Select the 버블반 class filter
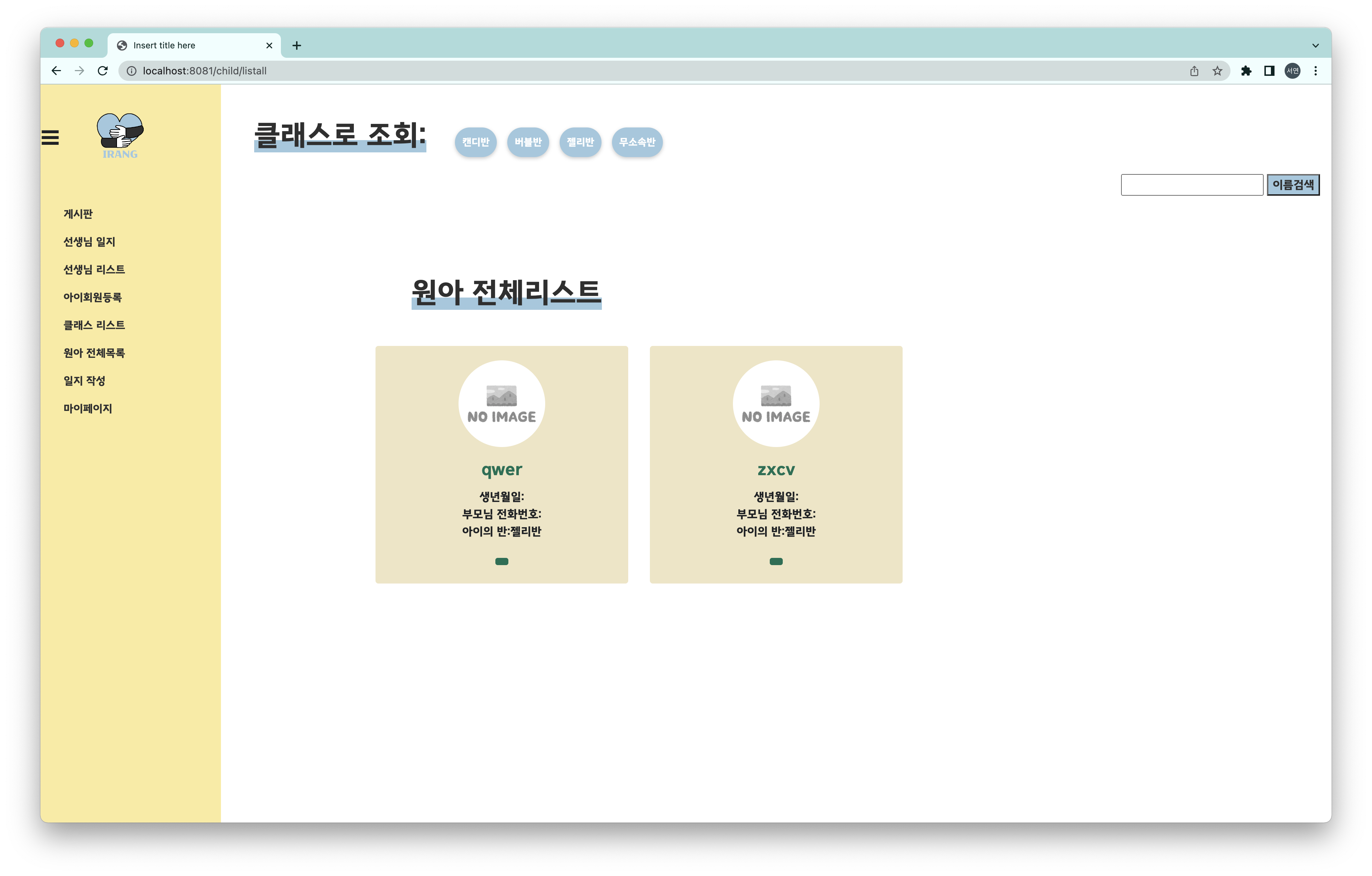This screenshot has height=876, width=1372. click(527, 143)
